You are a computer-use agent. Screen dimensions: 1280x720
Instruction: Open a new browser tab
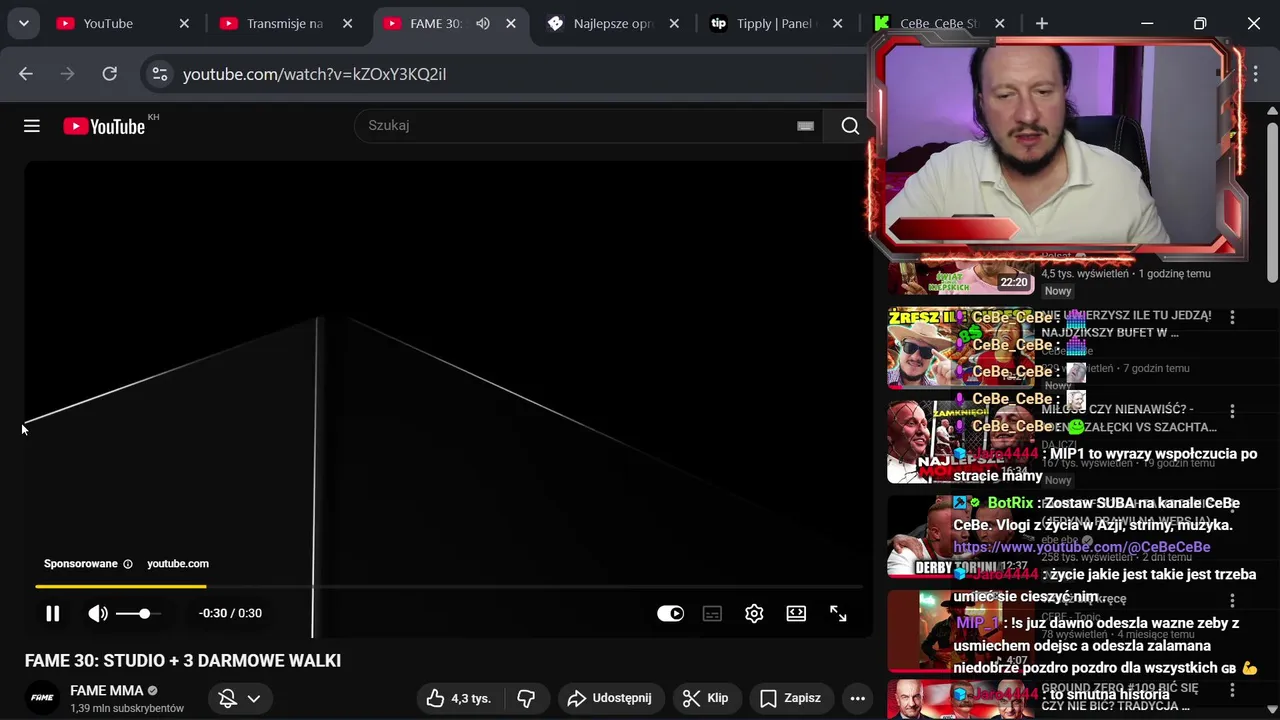coord(1042,24)
